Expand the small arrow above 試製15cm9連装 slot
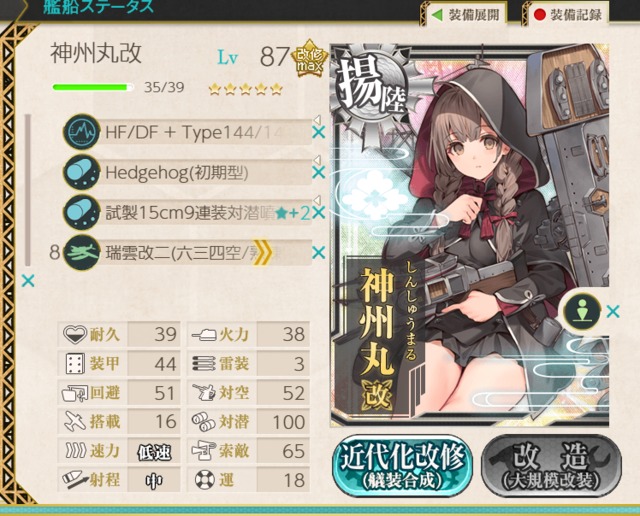Image resolution: width=640 pixels, height=516 pixels. [x=317, y=199]
